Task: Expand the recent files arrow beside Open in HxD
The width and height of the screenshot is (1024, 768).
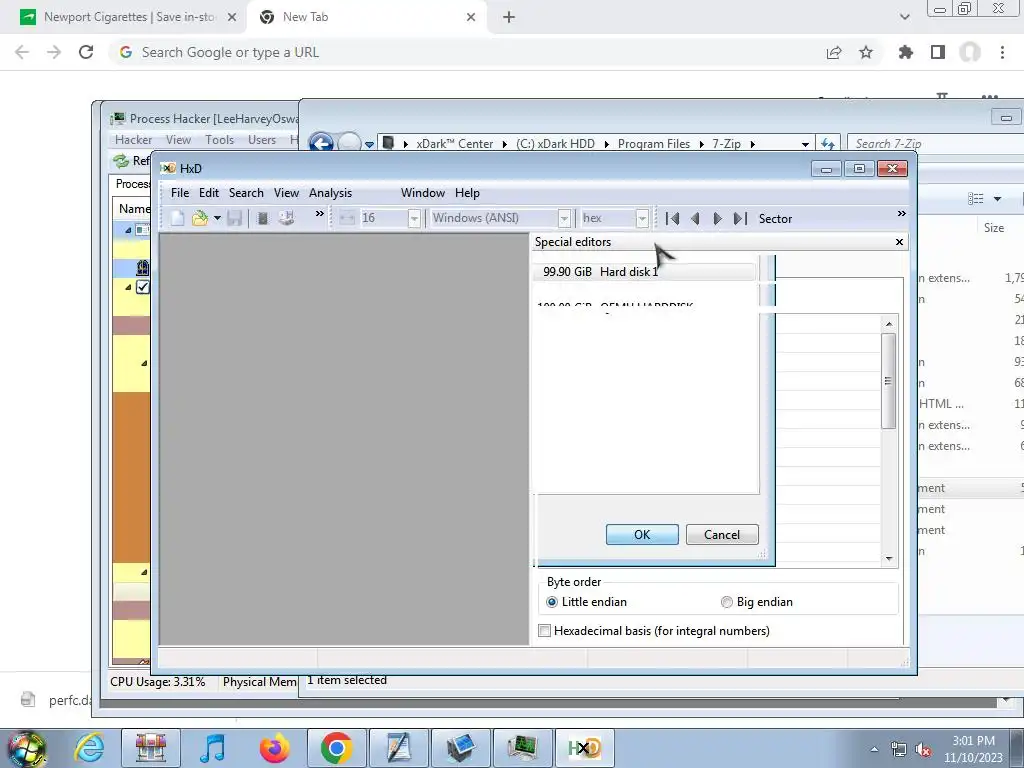Action: (217, 218)
